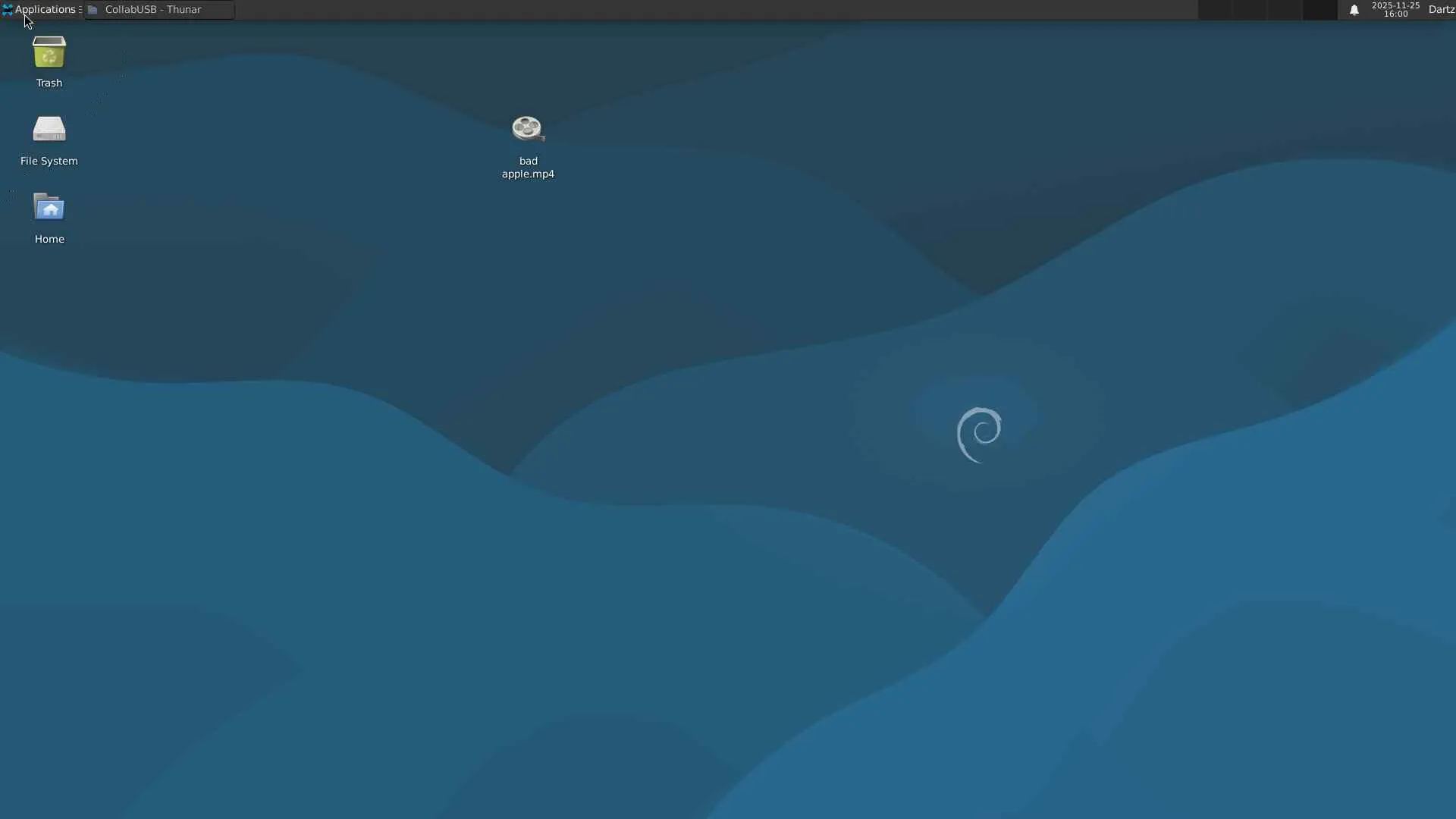Switch to the second workspace
The width and height of the screenshot is (1456, 819).
(x=1250, y=10)
